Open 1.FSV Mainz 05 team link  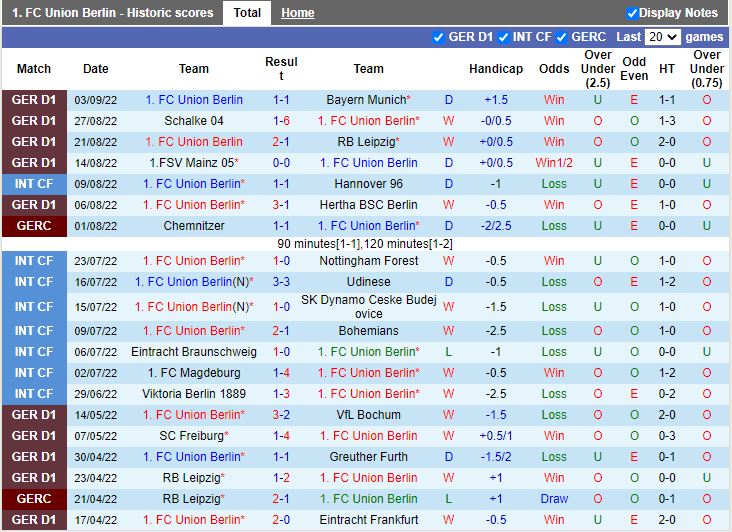tap(194, 163)
